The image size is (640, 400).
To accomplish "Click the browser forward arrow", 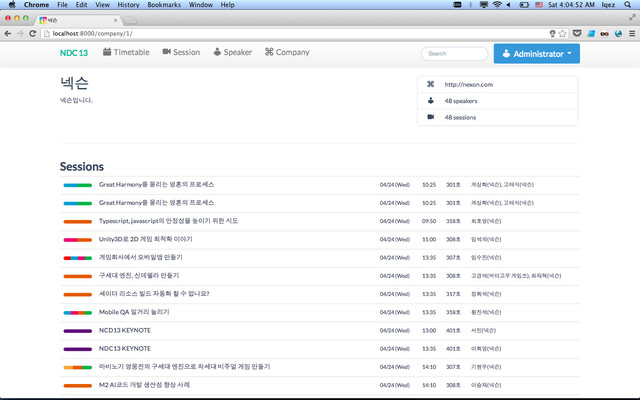I will coord(20,33).
